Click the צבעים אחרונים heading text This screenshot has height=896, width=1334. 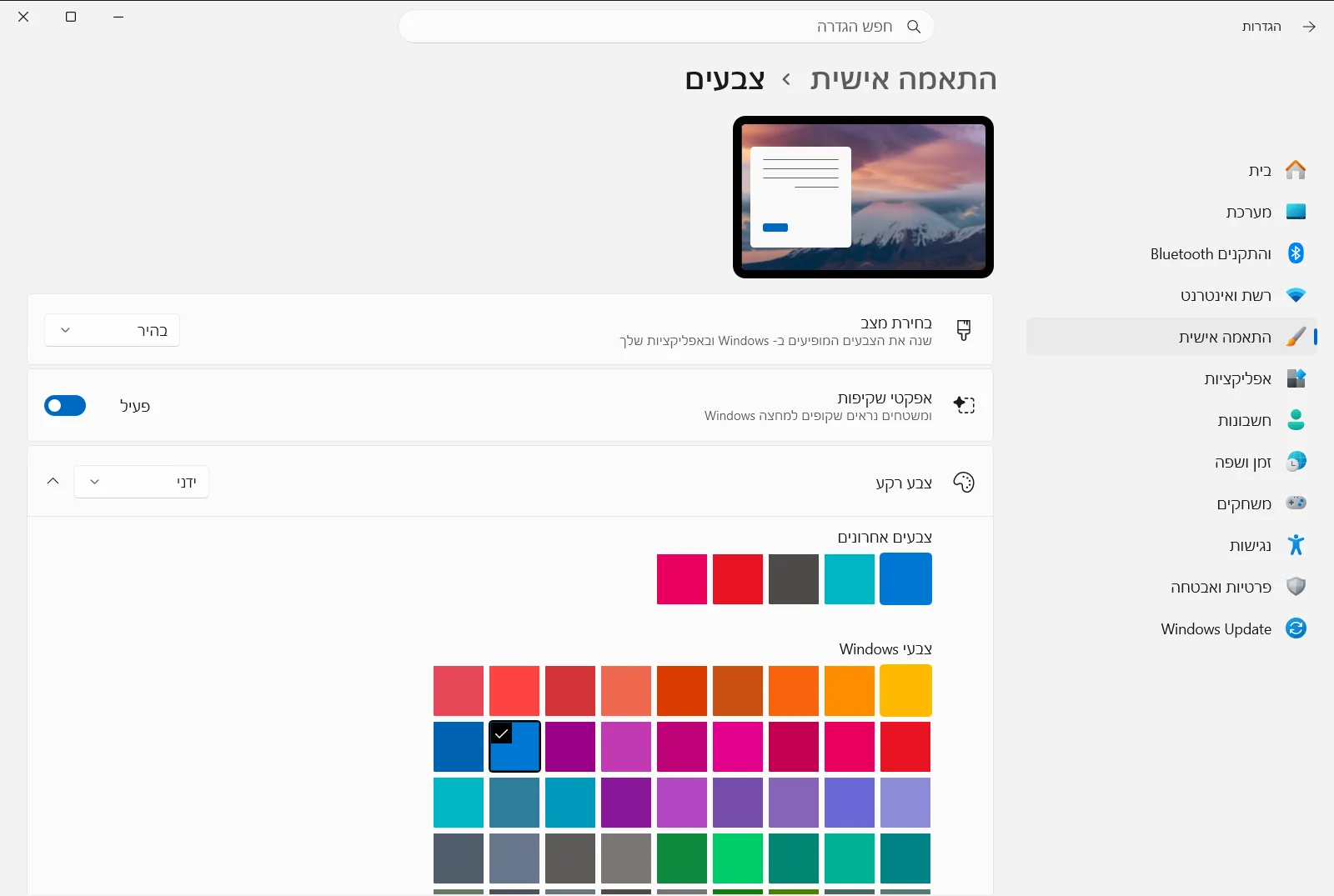[x=885, y=538]
